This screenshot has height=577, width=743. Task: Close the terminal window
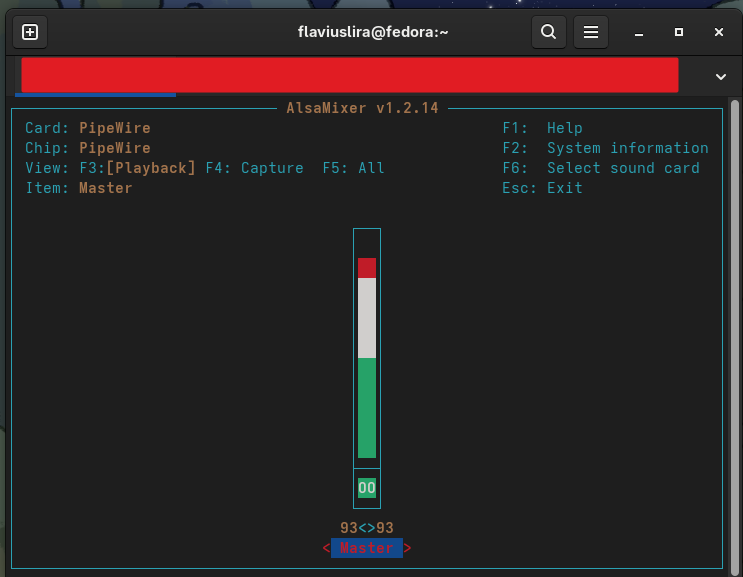tap(718, 32)
